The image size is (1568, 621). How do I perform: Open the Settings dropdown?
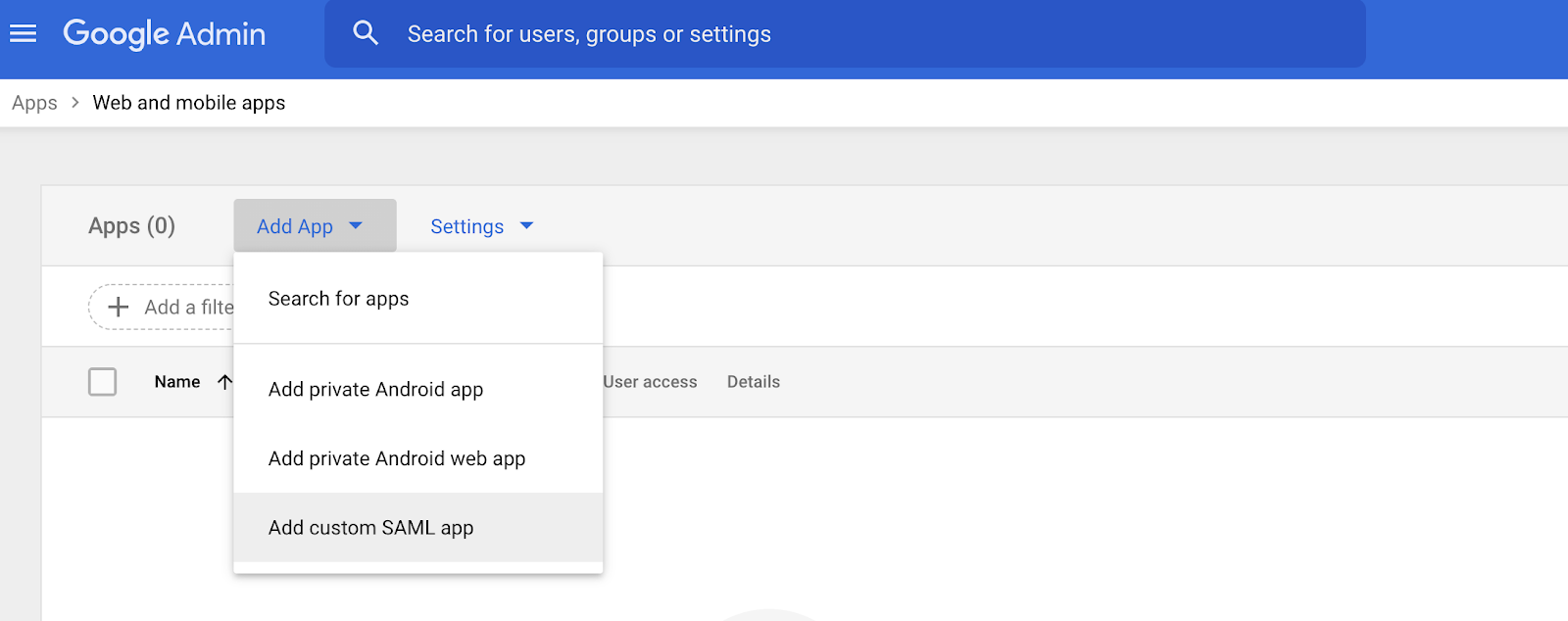[482, 226]
